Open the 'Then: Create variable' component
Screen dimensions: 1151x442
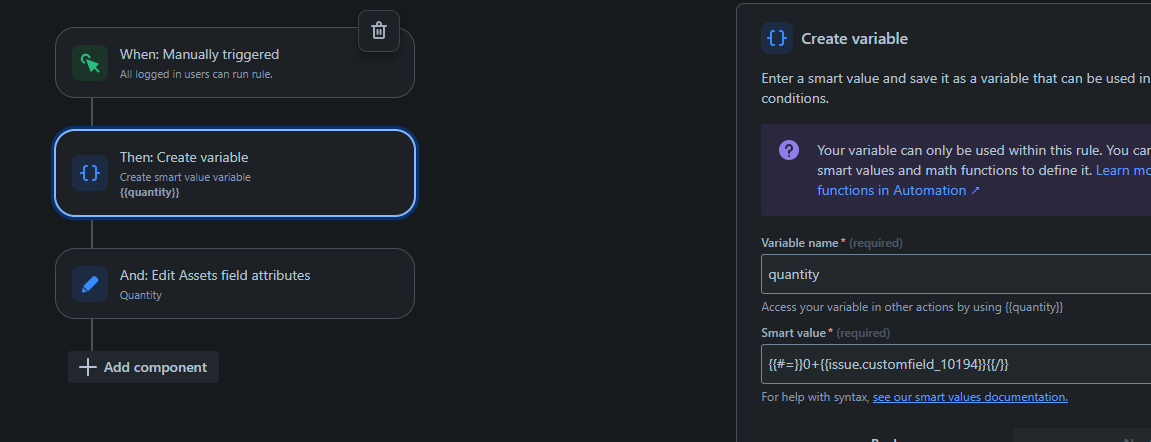(235, 173)
